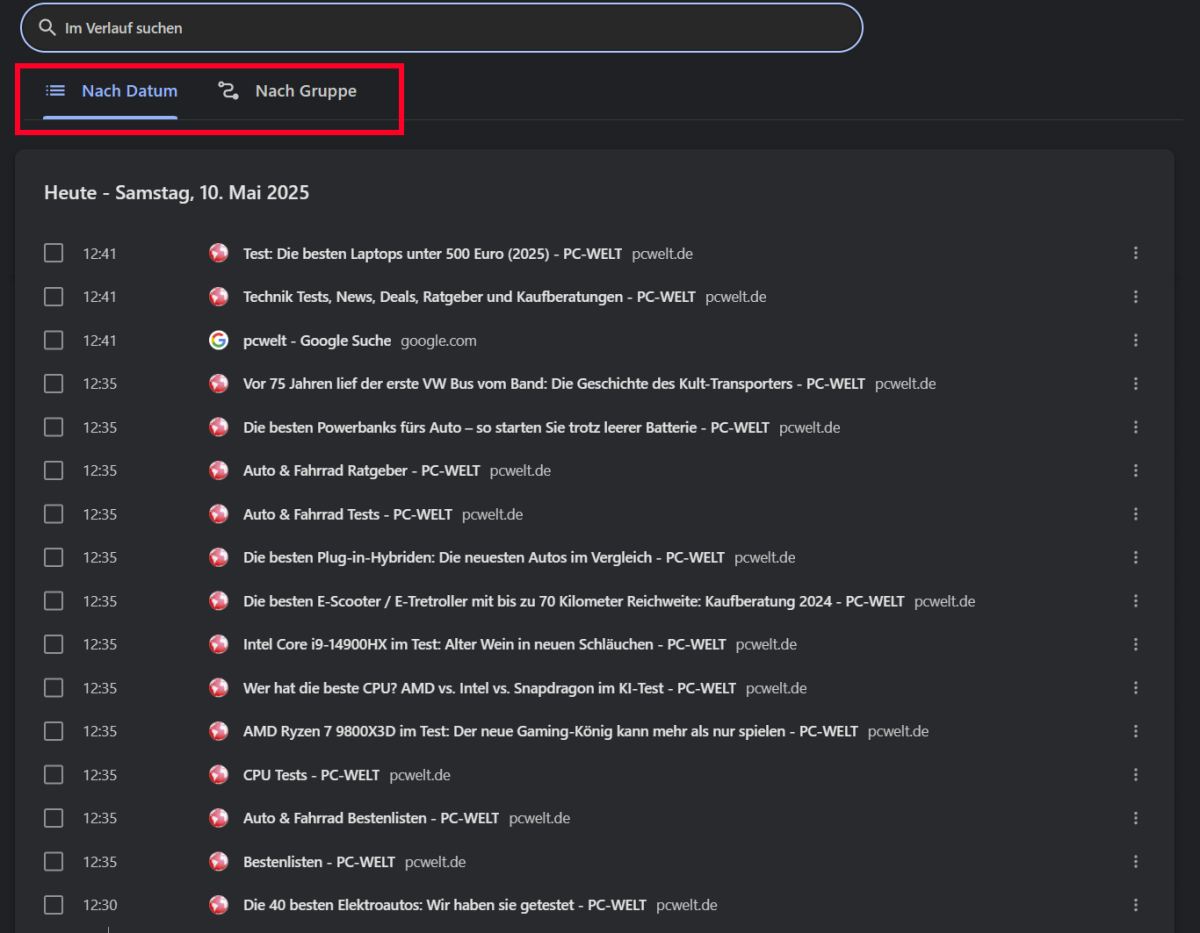
Task: Click PC-WELT favicon beside Laptops unter 500 Euro
Action: [218, 253]
